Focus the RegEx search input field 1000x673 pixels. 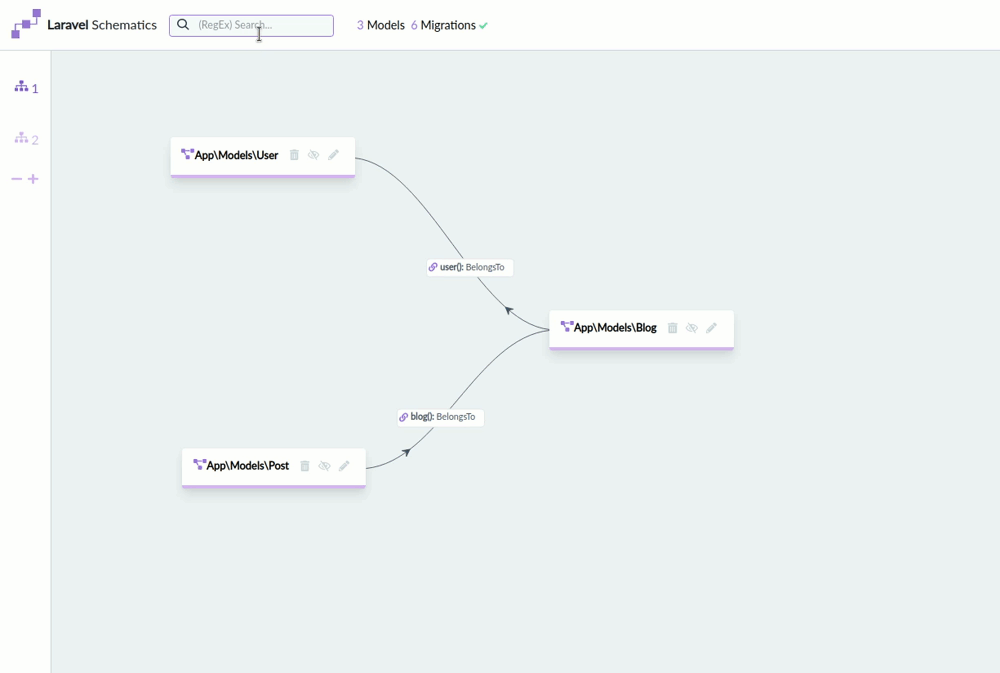251,26
